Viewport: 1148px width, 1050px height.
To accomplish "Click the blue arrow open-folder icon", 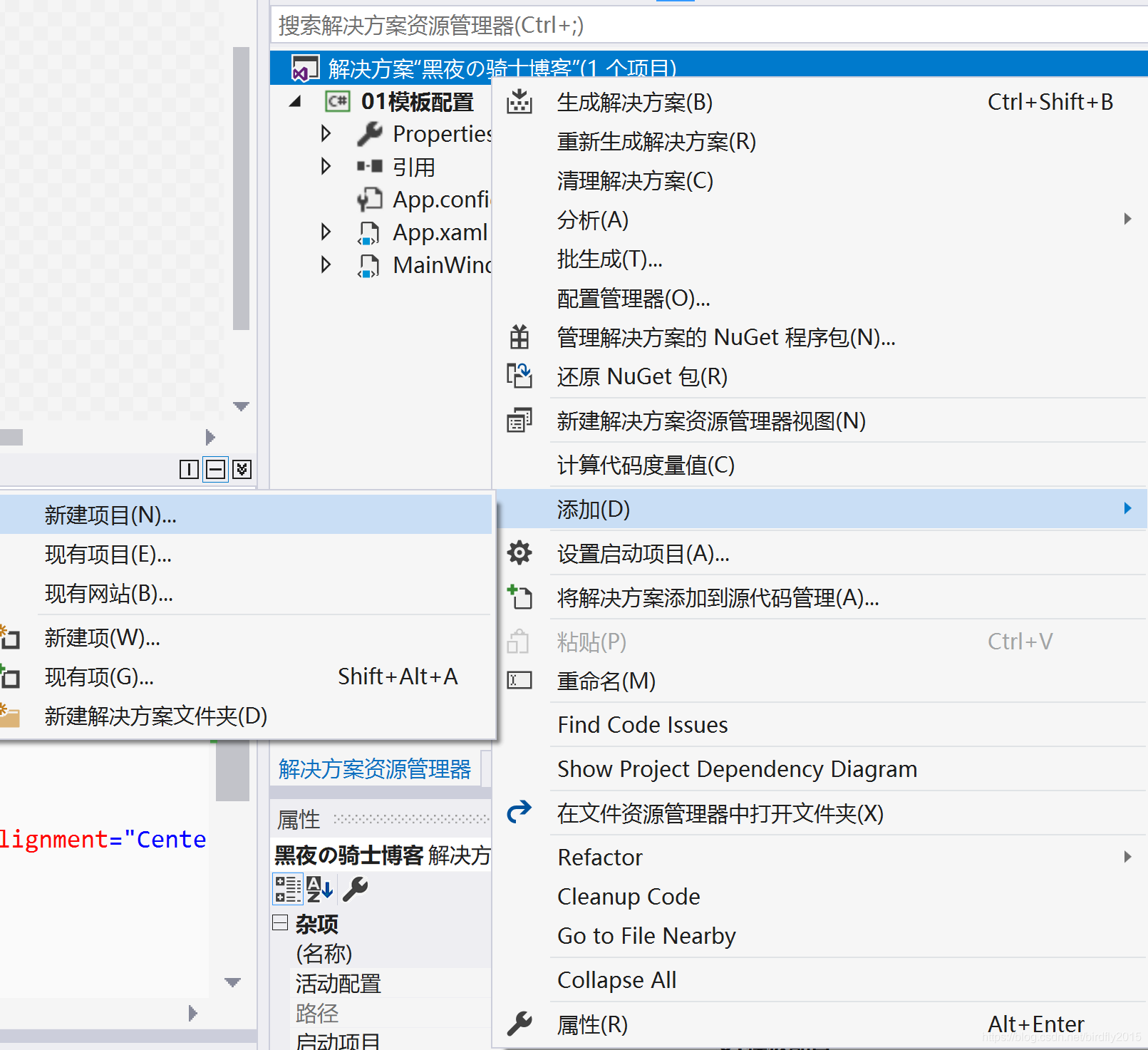I will (x=519, y=811).
